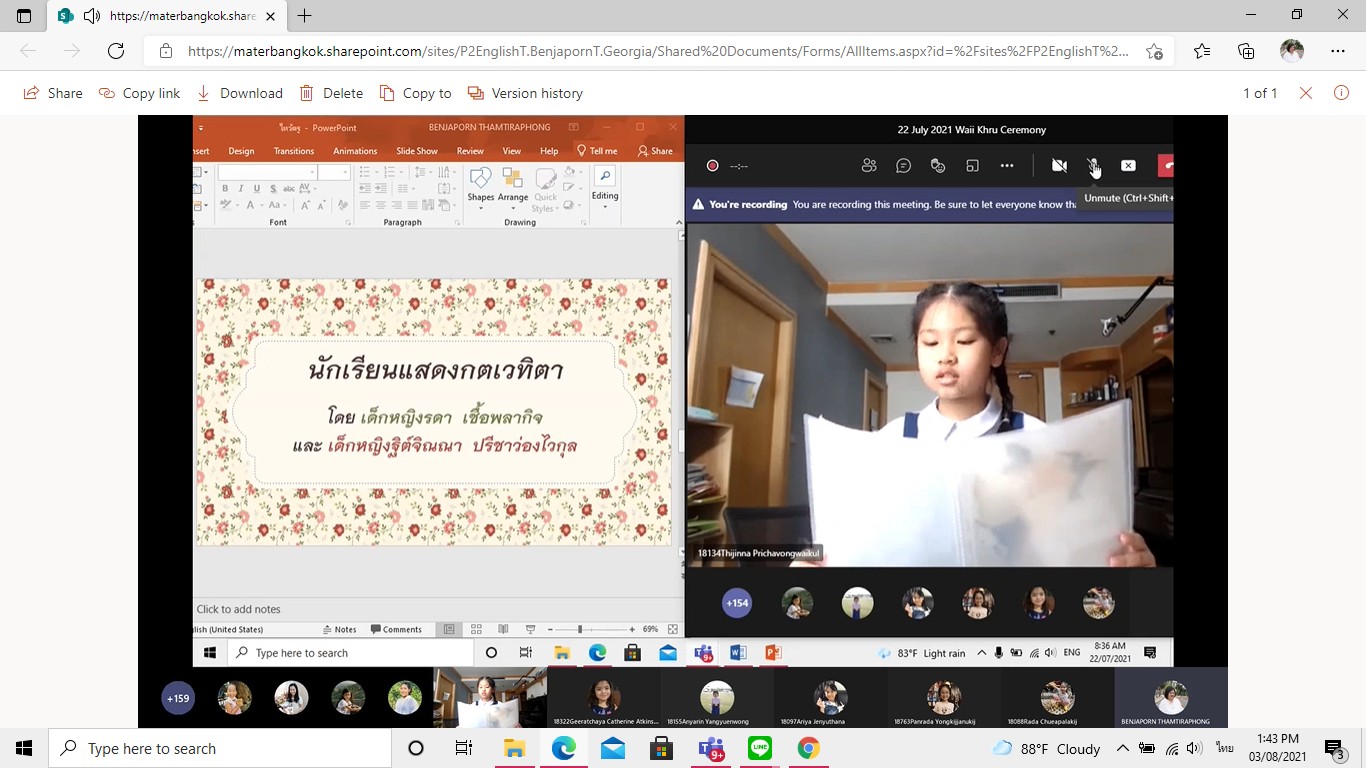1366x768 pixels.
Task: Switch to Reading View icon
Action: pos(503,629)
